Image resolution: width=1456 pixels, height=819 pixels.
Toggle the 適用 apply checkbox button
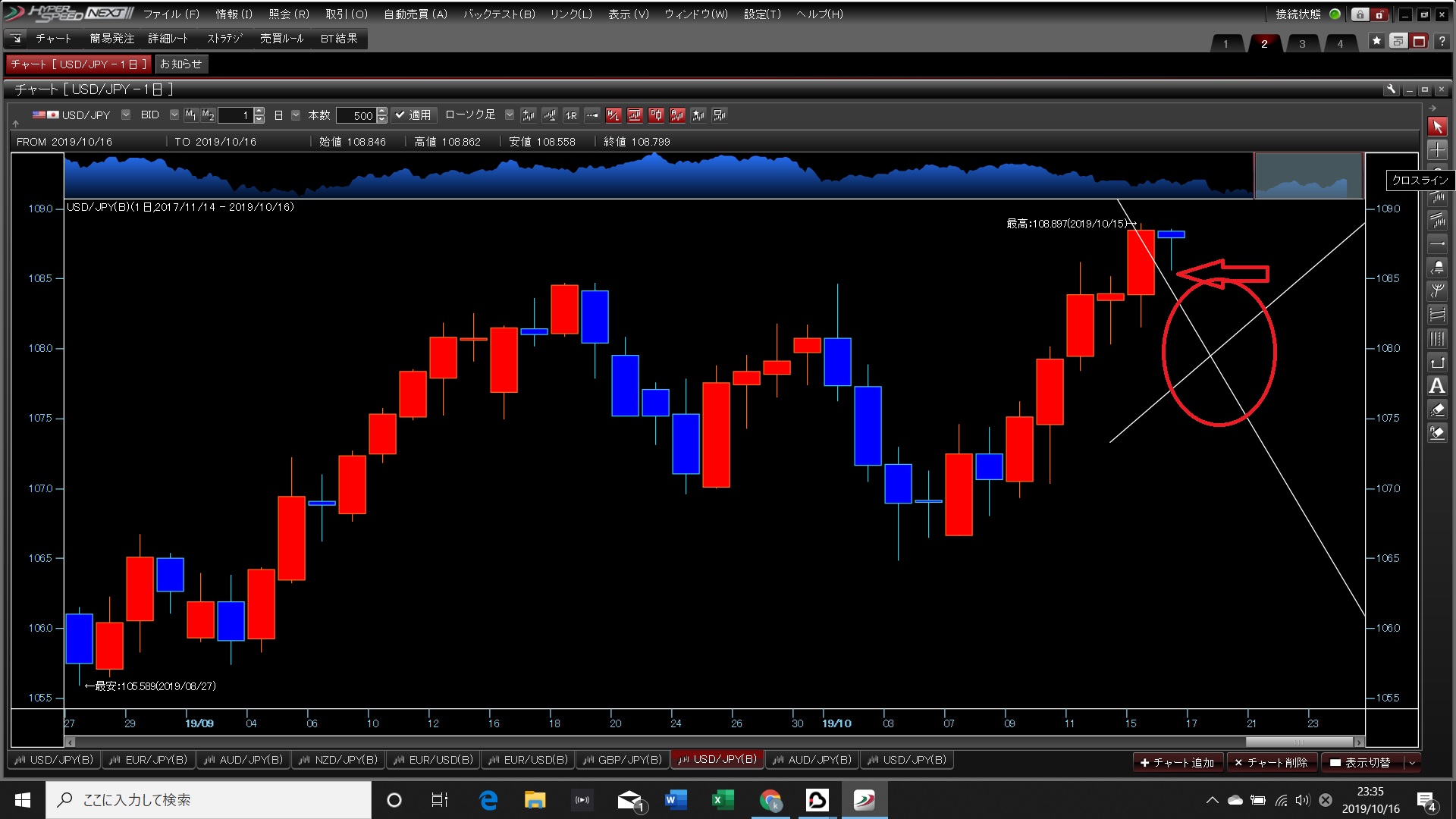click(413, 115)
